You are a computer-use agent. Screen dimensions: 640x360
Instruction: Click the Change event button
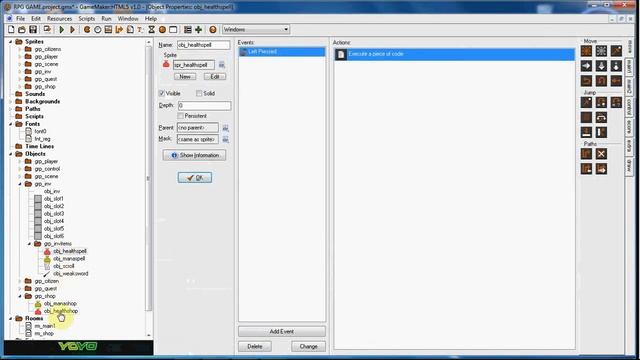coord(309,347)
